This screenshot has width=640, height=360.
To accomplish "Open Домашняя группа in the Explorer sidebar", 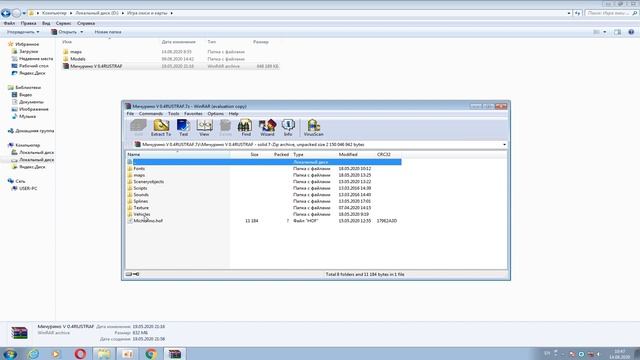I will pyautogui.click(x=34, y=131).
